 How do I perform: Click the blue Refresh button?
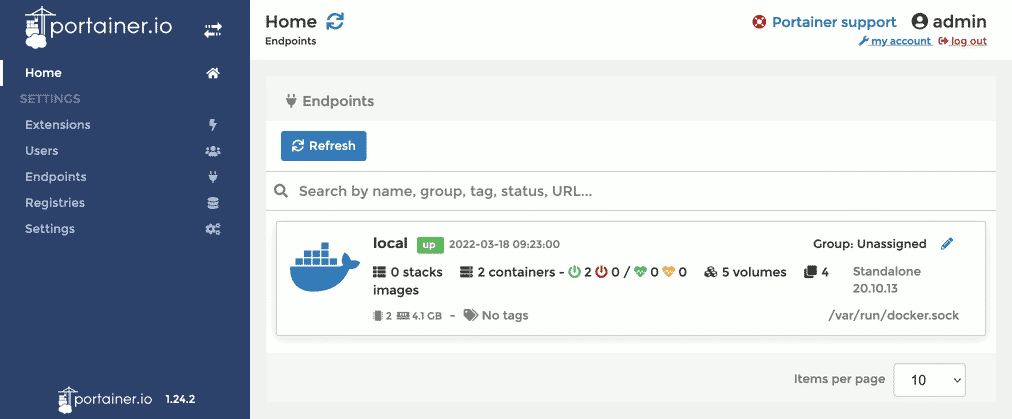pos(323,146)
